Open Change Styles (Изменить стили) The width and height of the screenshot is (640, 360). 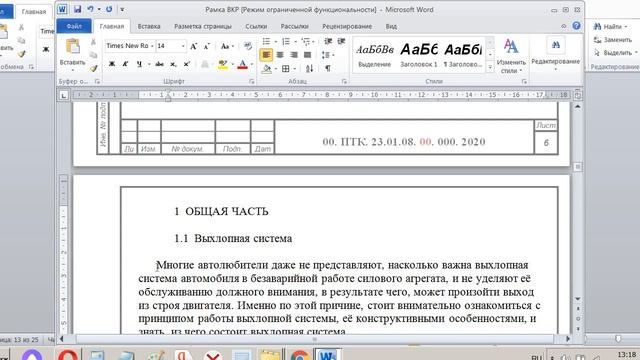pos(511,56)
